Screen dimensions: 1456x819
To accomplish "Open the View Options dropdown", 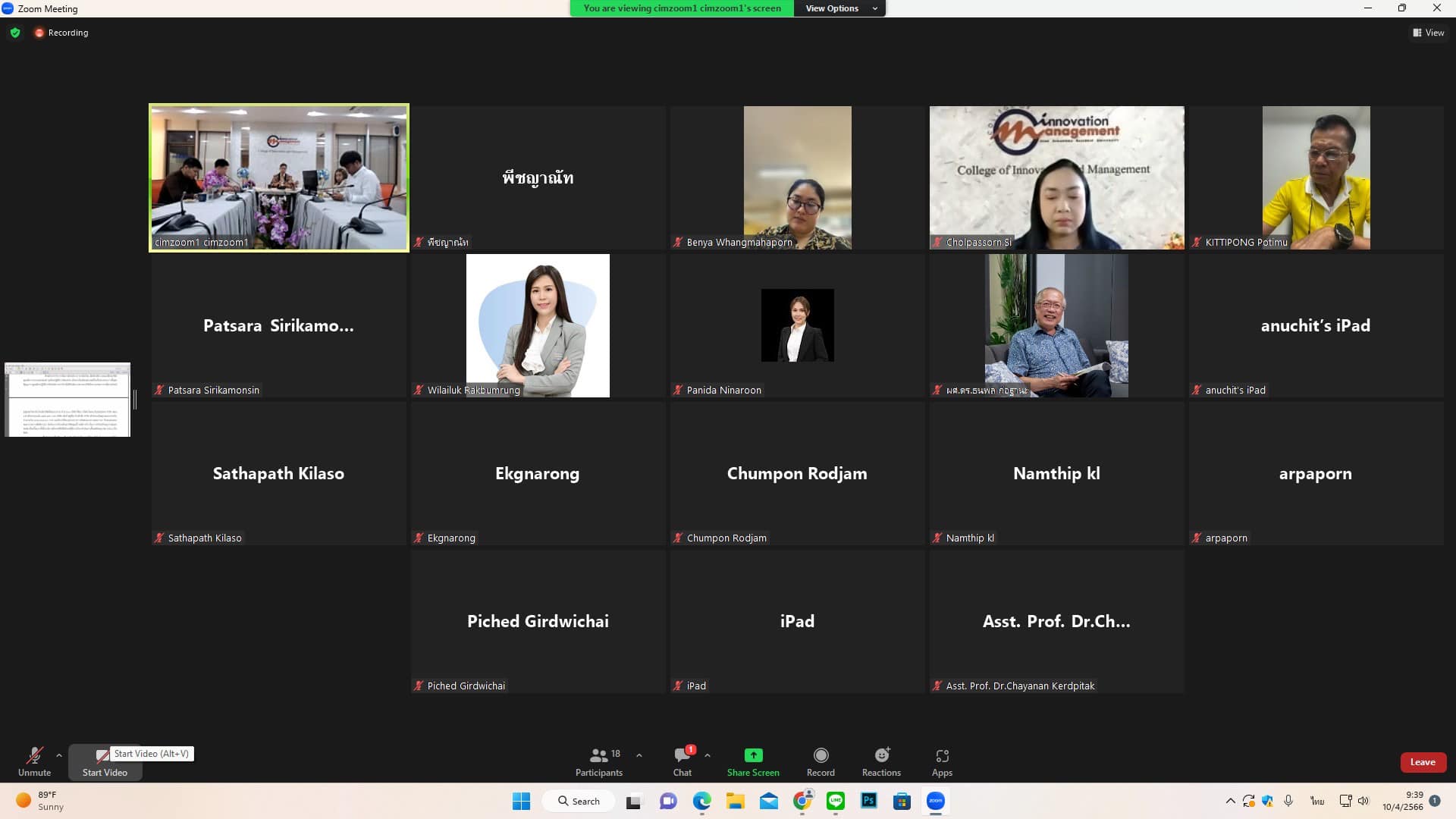I will (x=839, y=8).
